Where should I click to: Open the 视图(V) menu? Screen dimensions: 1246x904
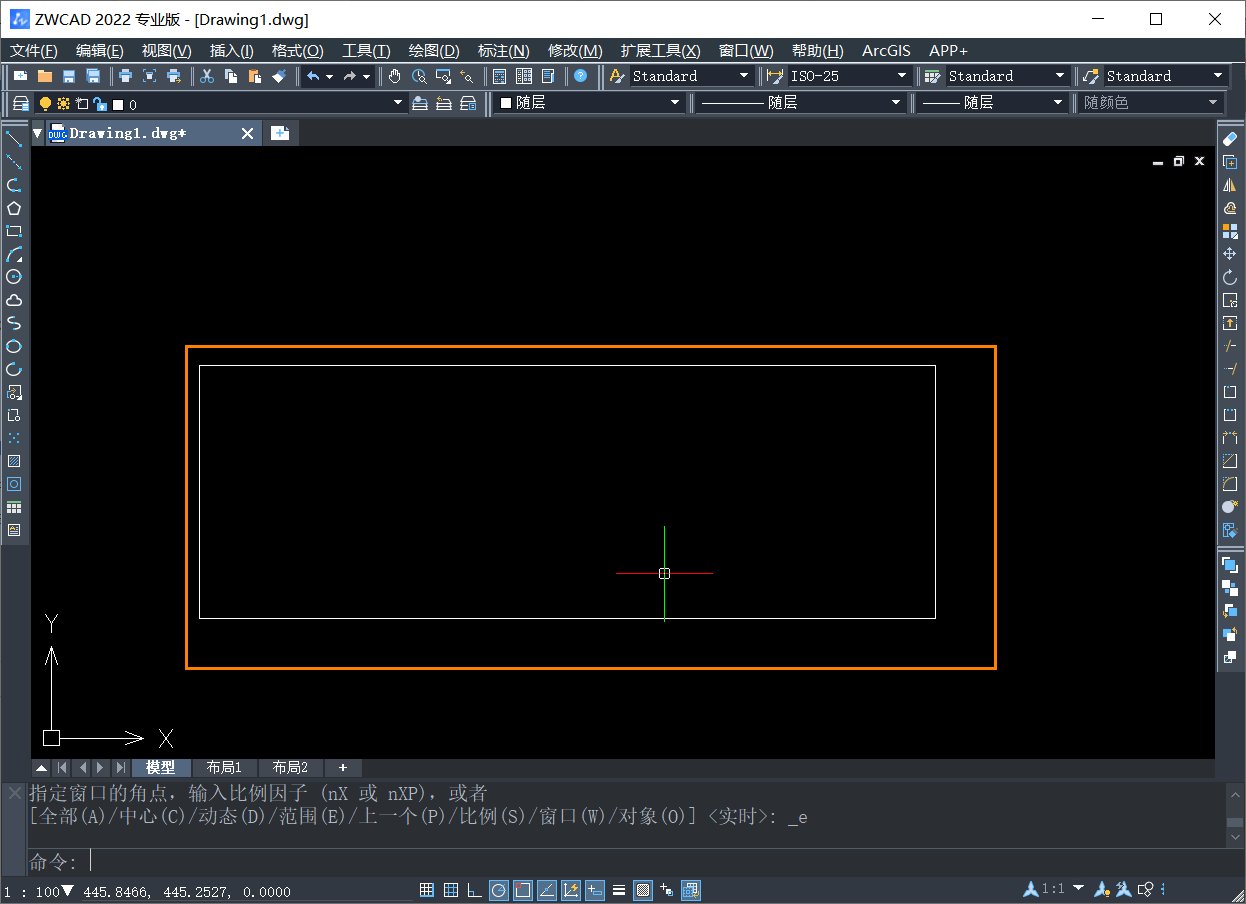coord(166,50)
